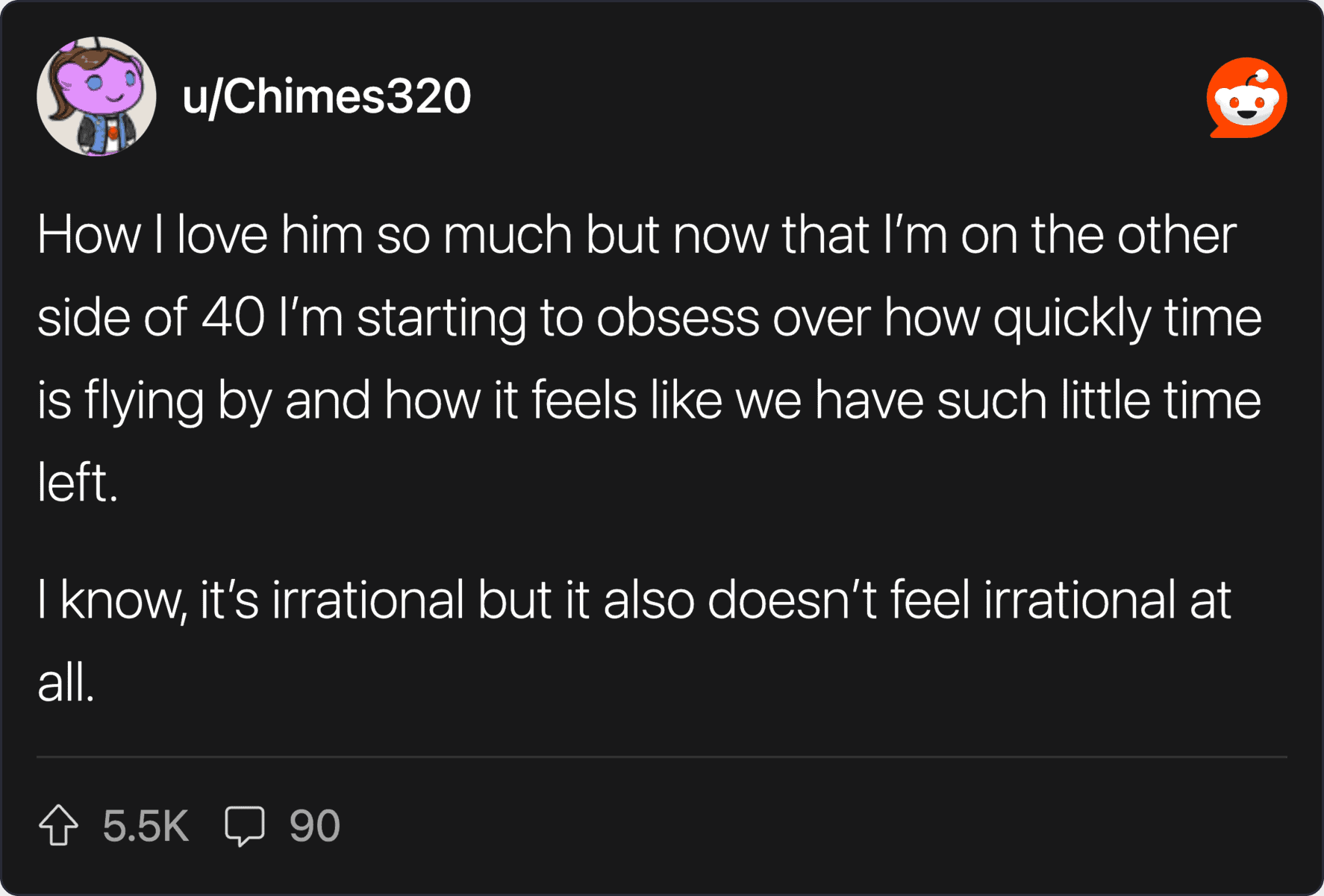Visit the u/Chimes320 profile link

click(x=327, y=96)
